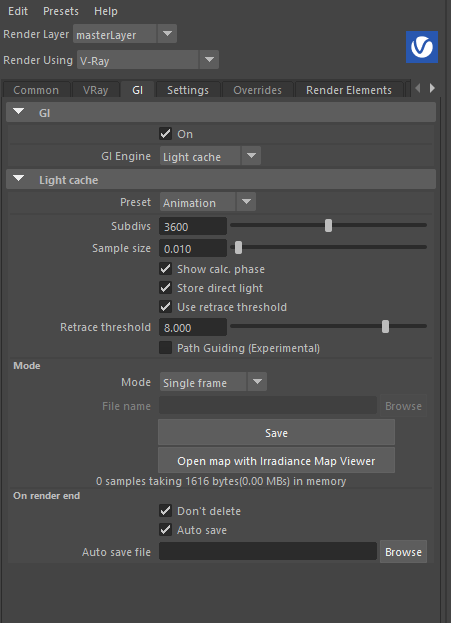The width and height of the screenshot is (451, 623).
Task: Switch to the Render Elements tab
Action: 348,90
